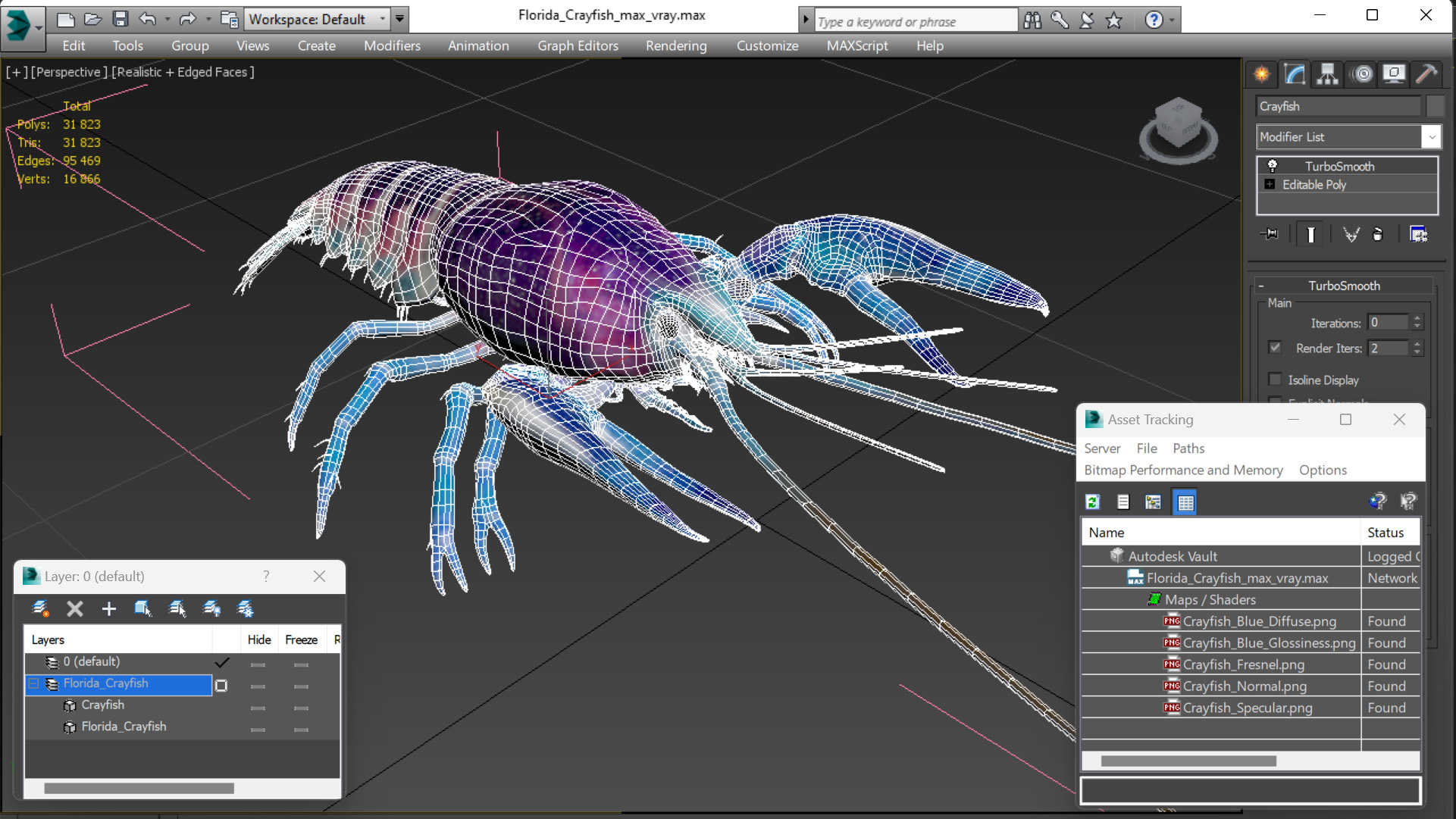Select Crayfish_Normal.png asset row
The image size is (1456, 819).
pos(1244,686)
